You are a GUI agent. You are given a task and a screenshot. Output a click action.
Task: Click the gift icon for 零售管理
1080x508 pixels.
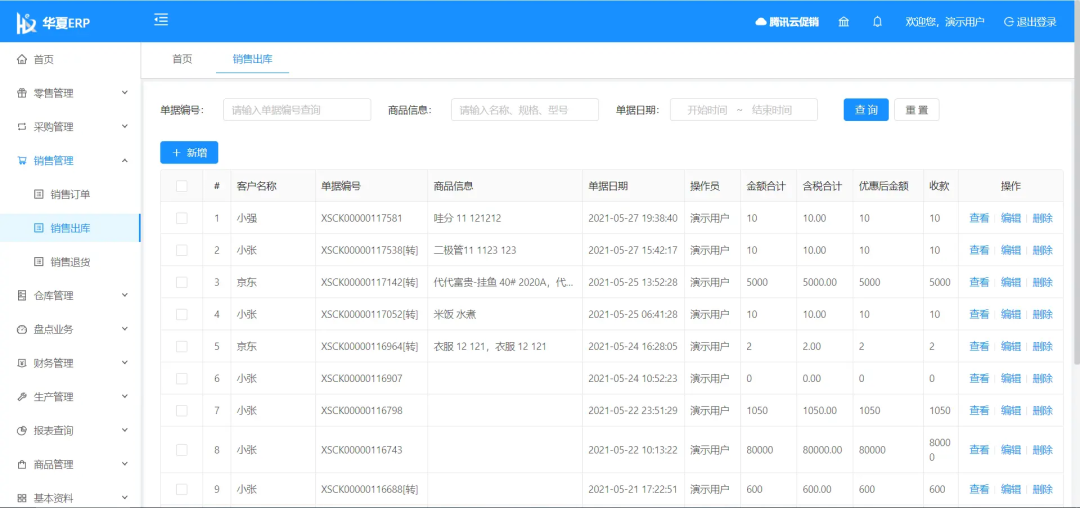point(21,94)
